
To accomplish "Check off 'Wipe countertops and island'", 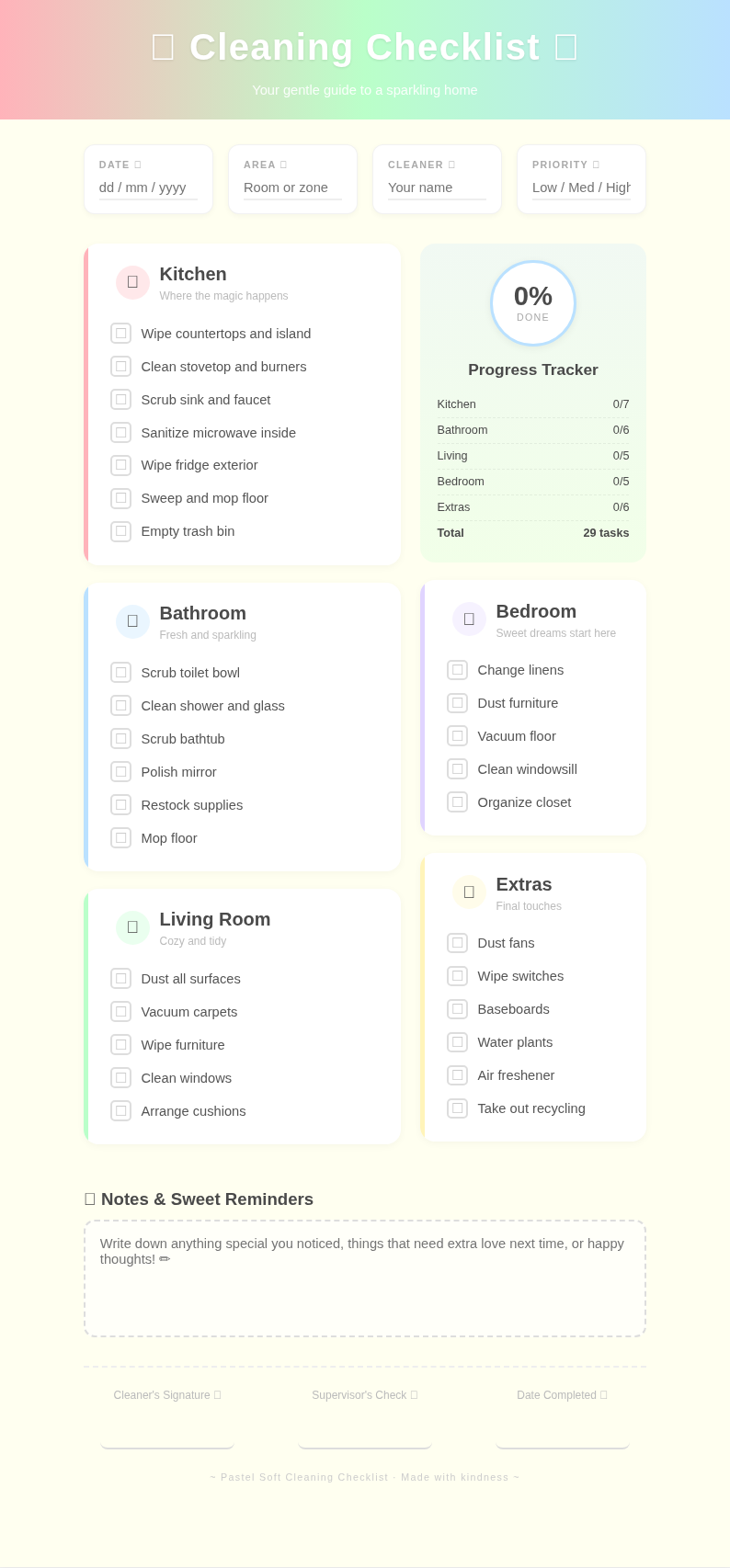I will coord(121,333).
